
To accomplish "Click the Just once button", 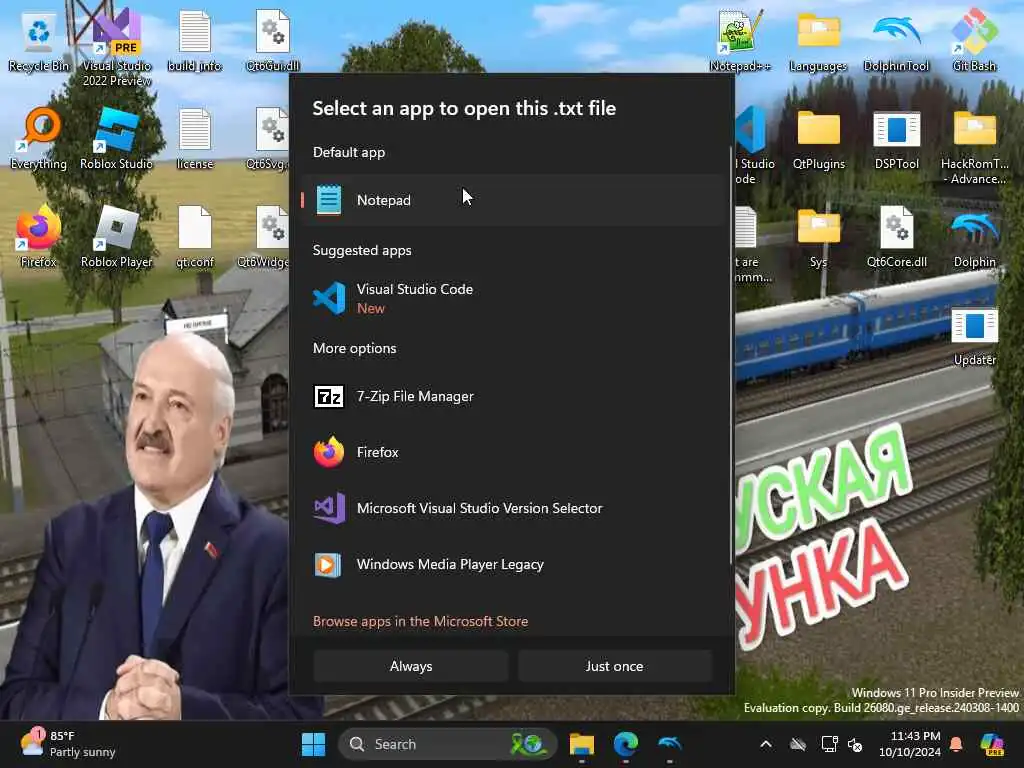I will click(615, 666).
